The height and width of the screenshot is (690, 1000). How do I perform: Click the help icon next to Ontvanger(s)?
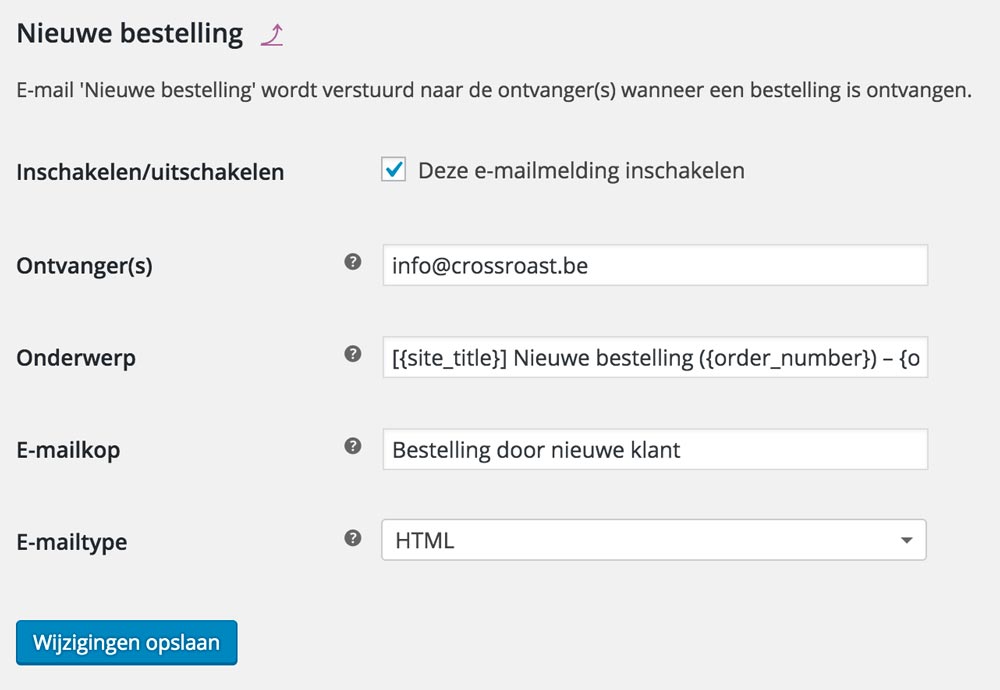(x=352, y=263)
